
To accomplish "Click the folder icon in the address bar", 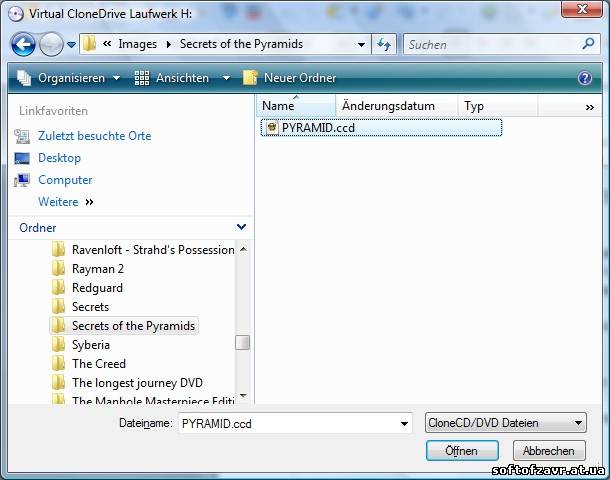I will (x=89, y=44).
